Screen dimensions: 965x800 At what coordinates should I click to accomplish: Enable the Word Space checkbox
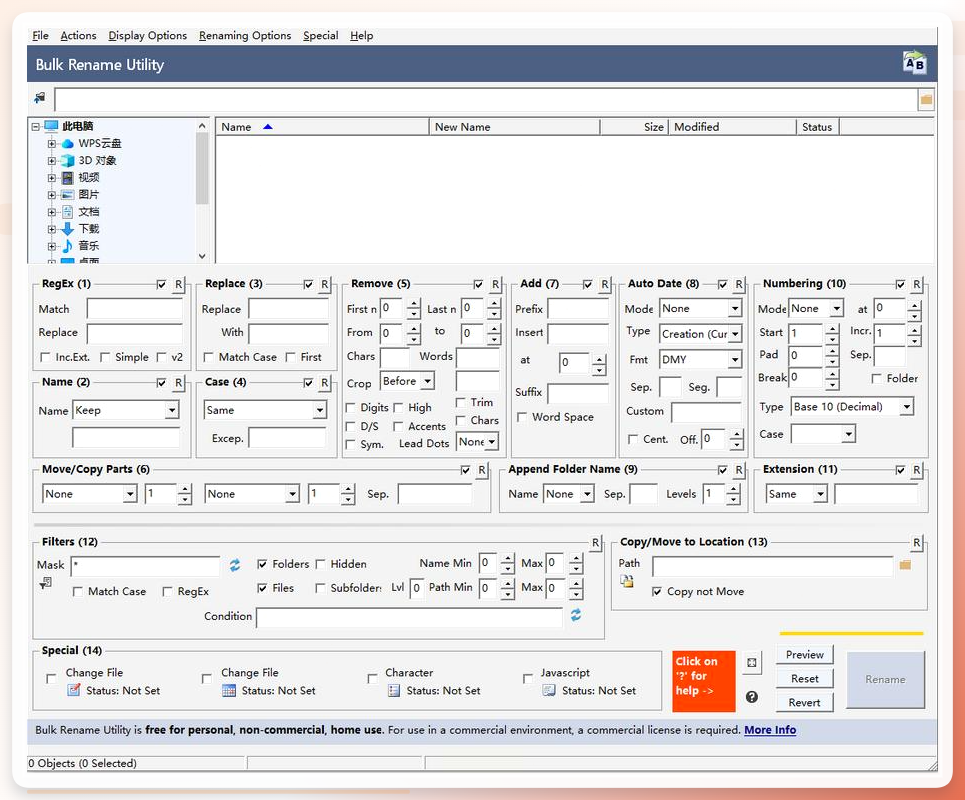(x=522, y=417)
